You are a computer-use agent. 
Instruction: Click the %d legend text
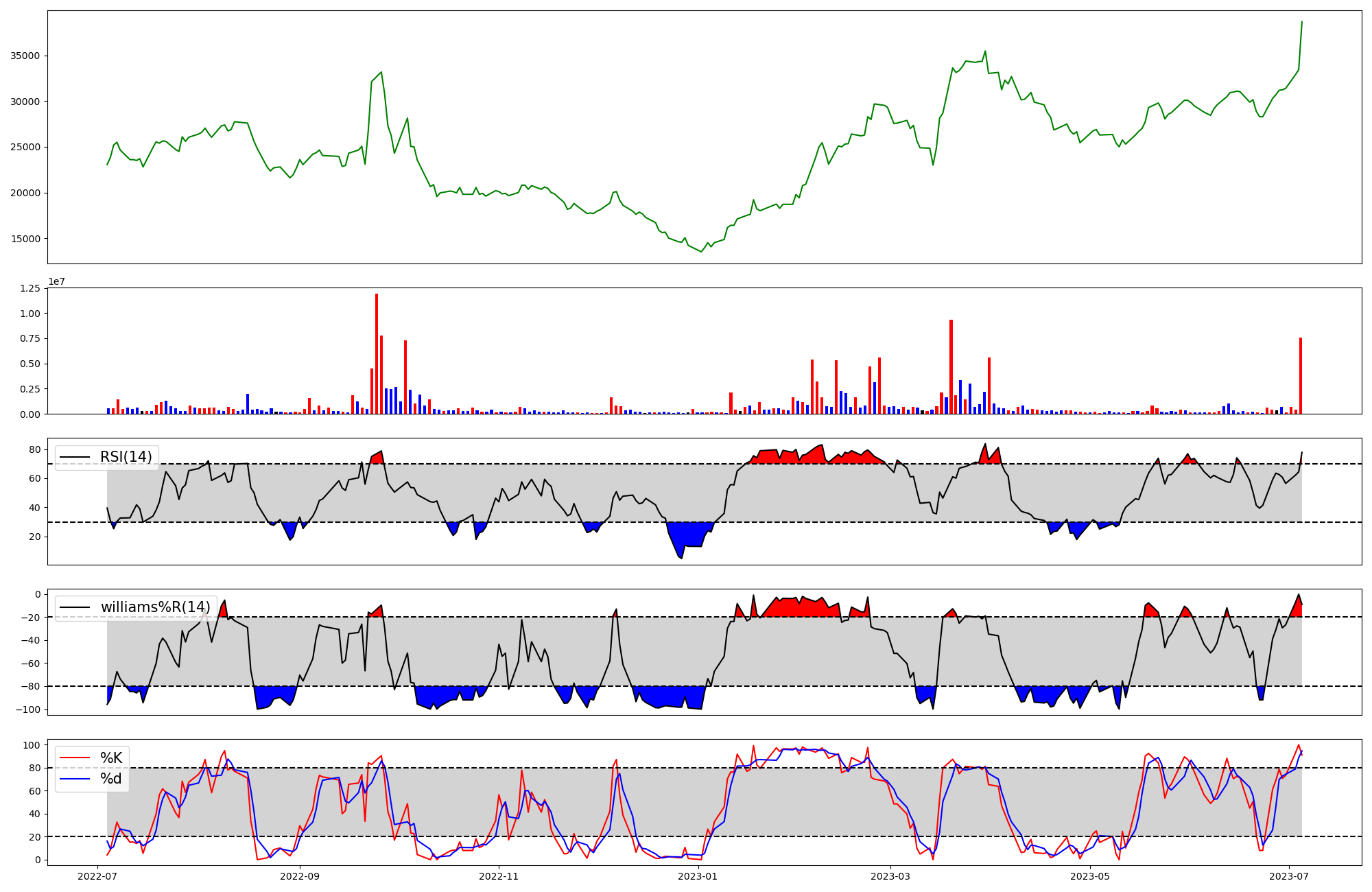click(x=111, y=779)
